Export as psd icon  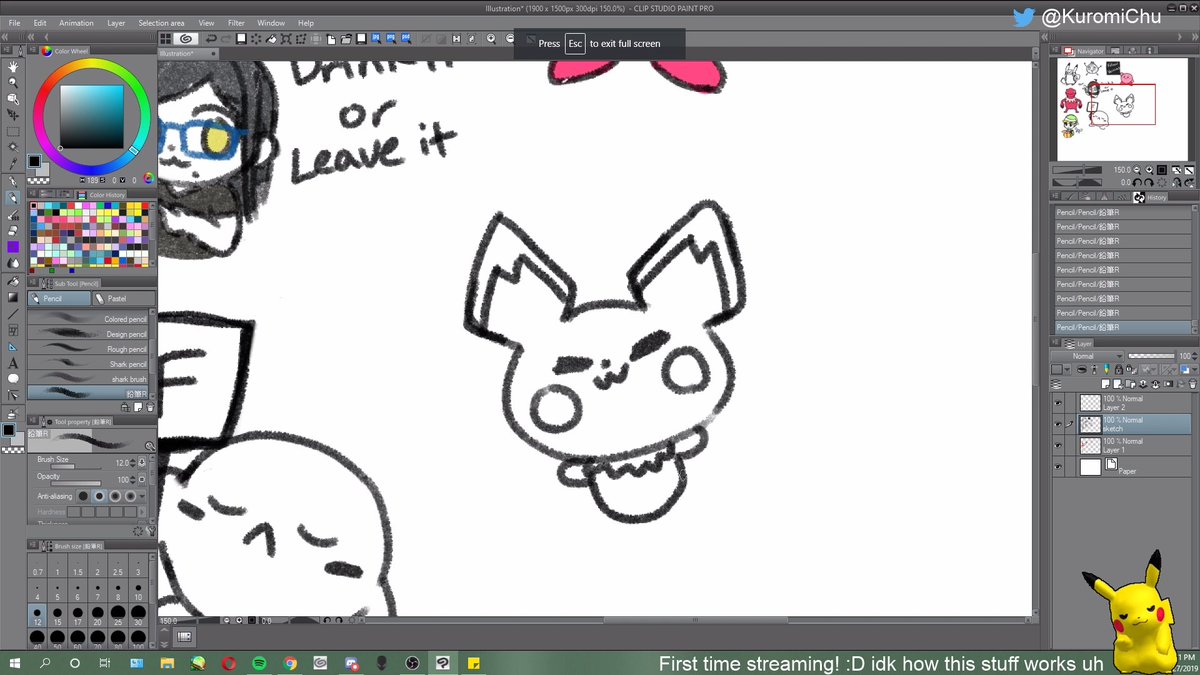[405, 39]
